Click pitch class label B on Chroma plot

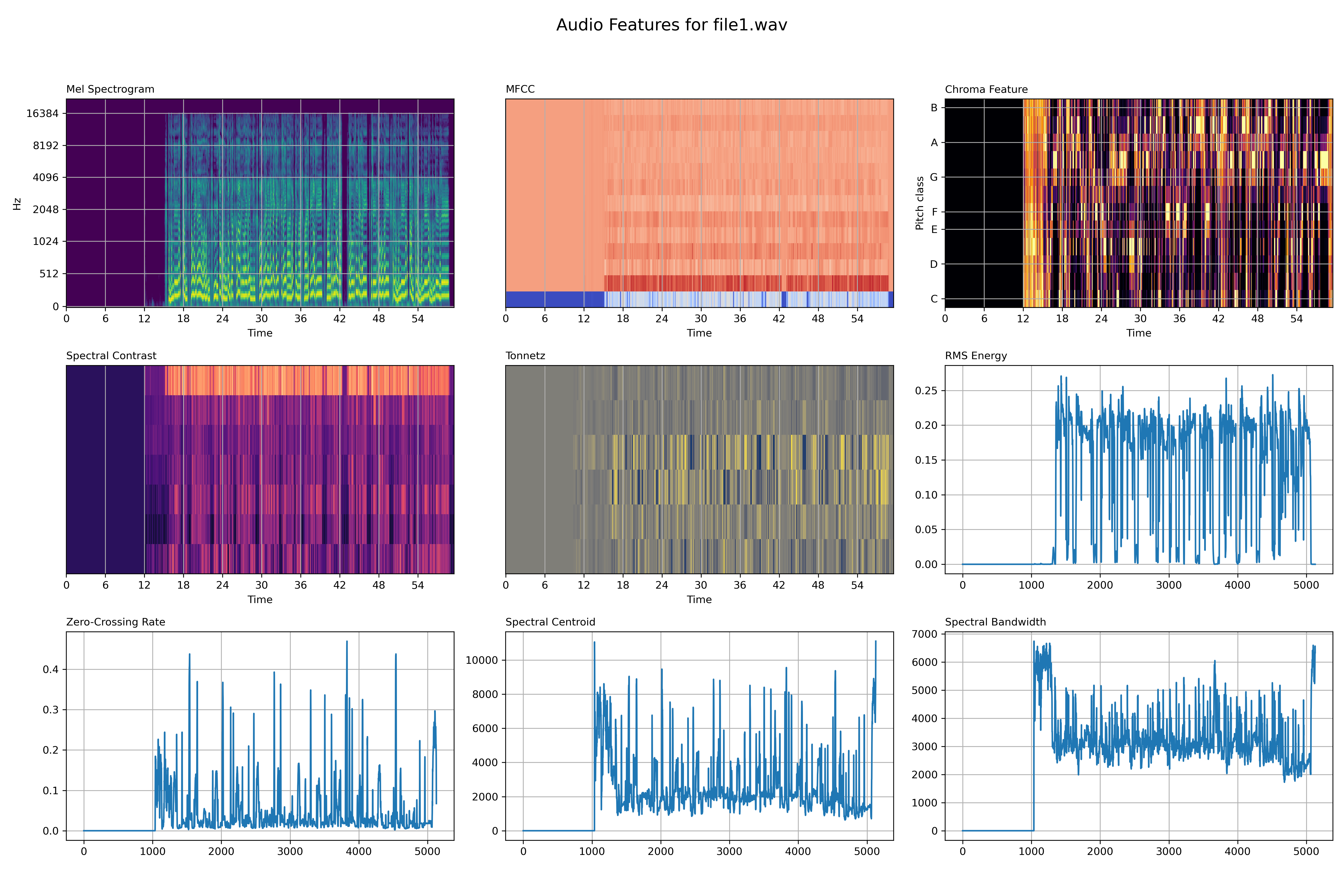[934, 108]
